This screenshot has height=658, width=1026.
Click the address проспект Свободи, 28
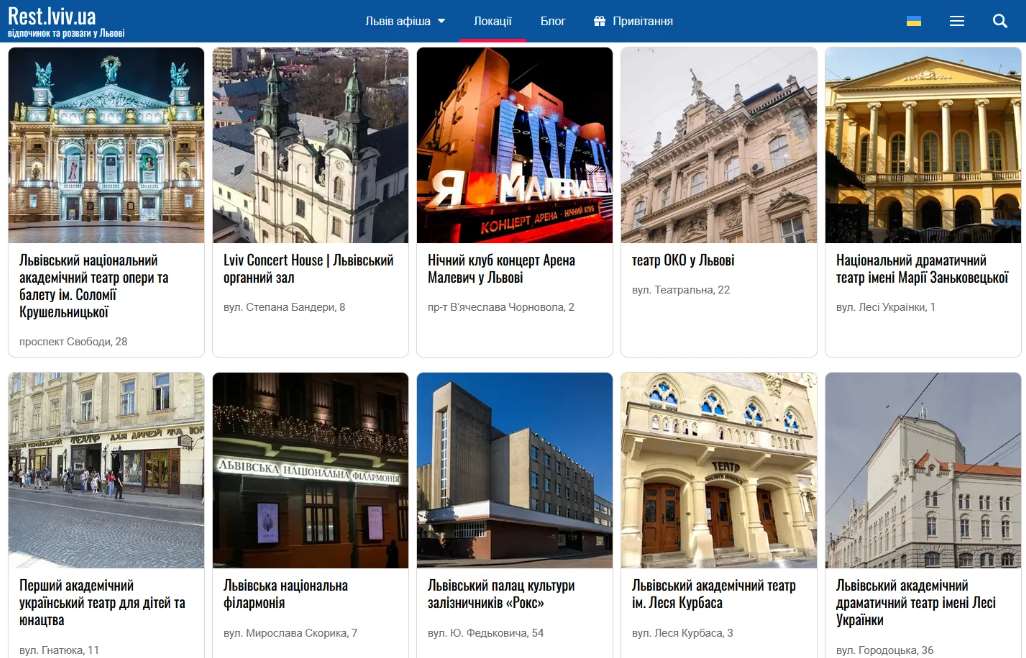tap(73, 342)
